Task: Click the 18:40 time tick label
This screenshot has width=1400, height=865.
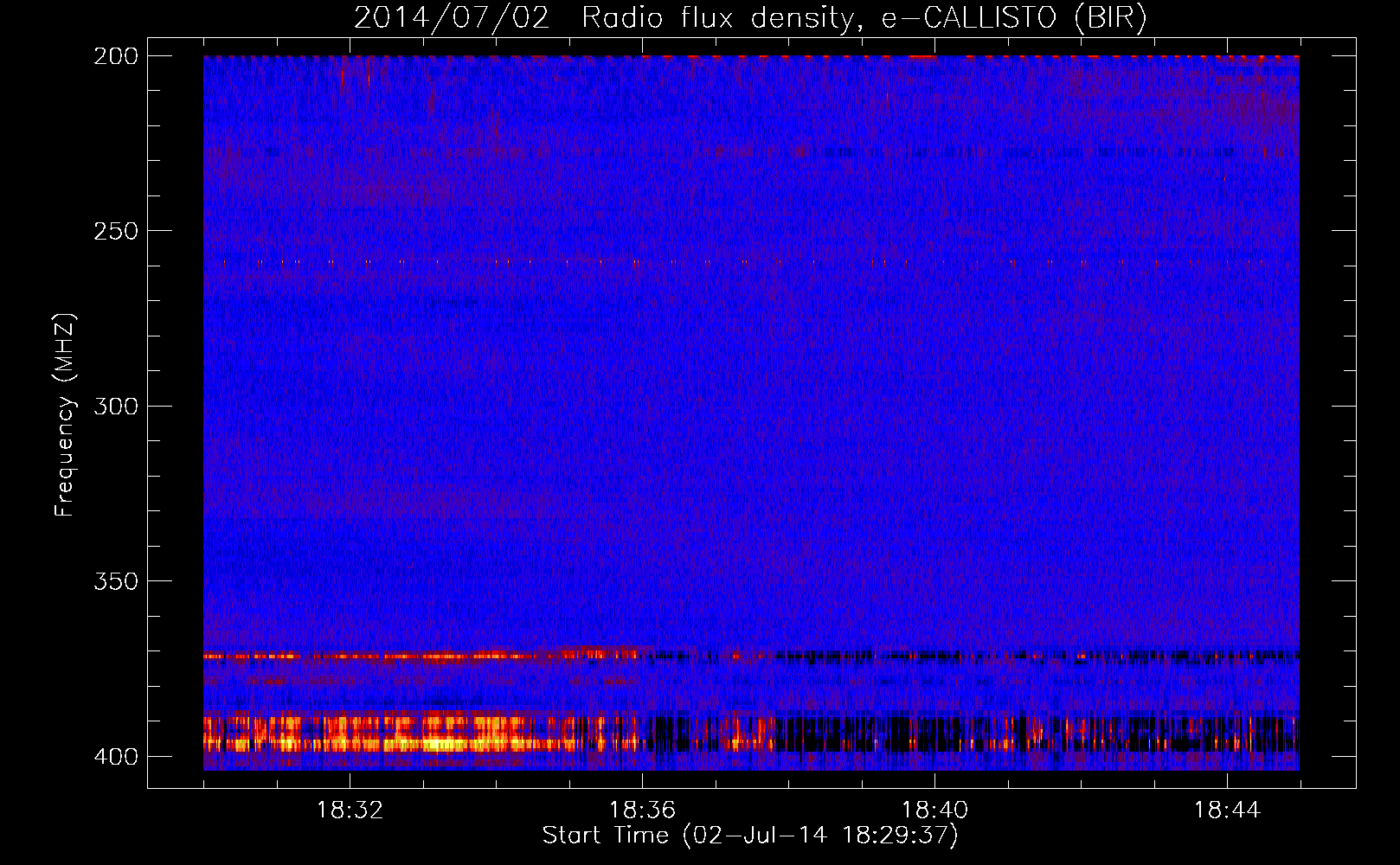Action: (934, 811)
